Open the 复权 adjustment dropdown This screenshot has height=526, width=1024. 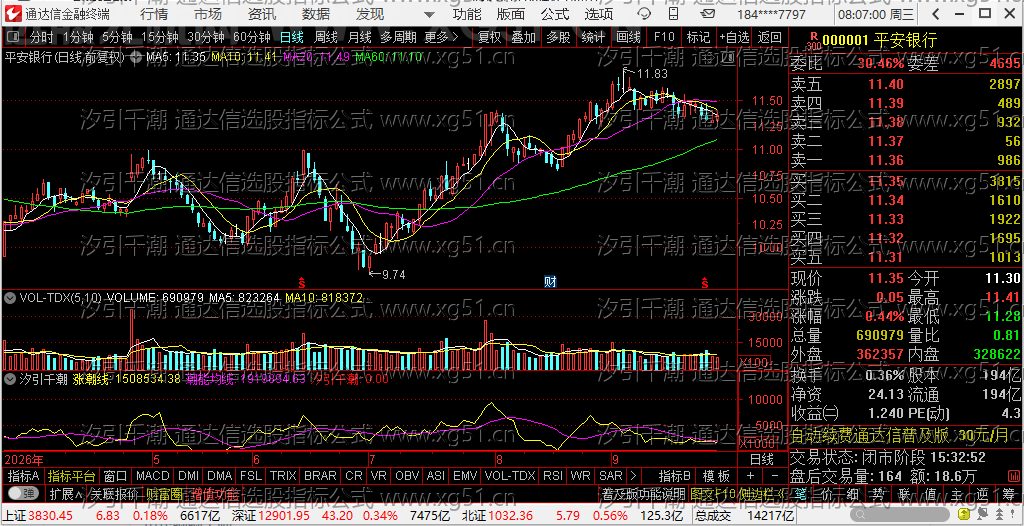point(489,37)
